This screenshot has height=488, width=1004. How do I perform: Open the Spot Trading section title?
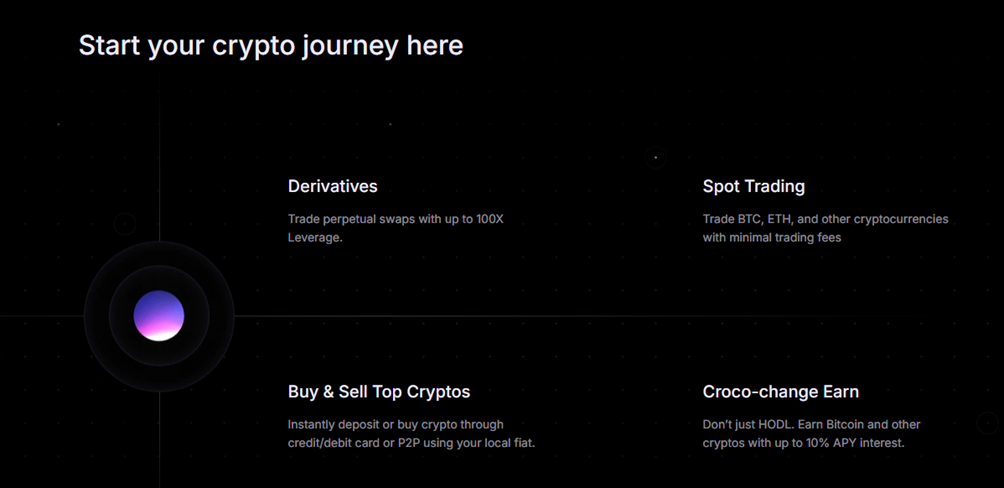(754, 186)
